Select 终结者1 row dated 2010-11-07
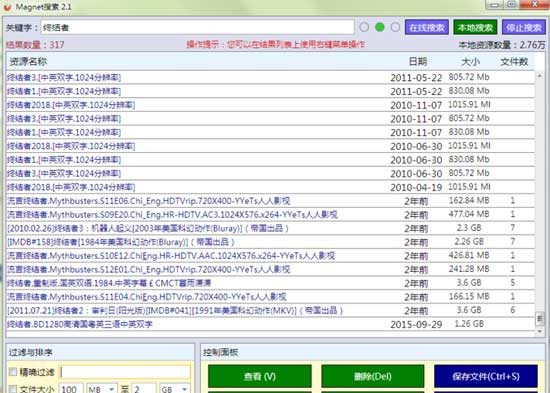The image size is (550, 393). (270, 132)
